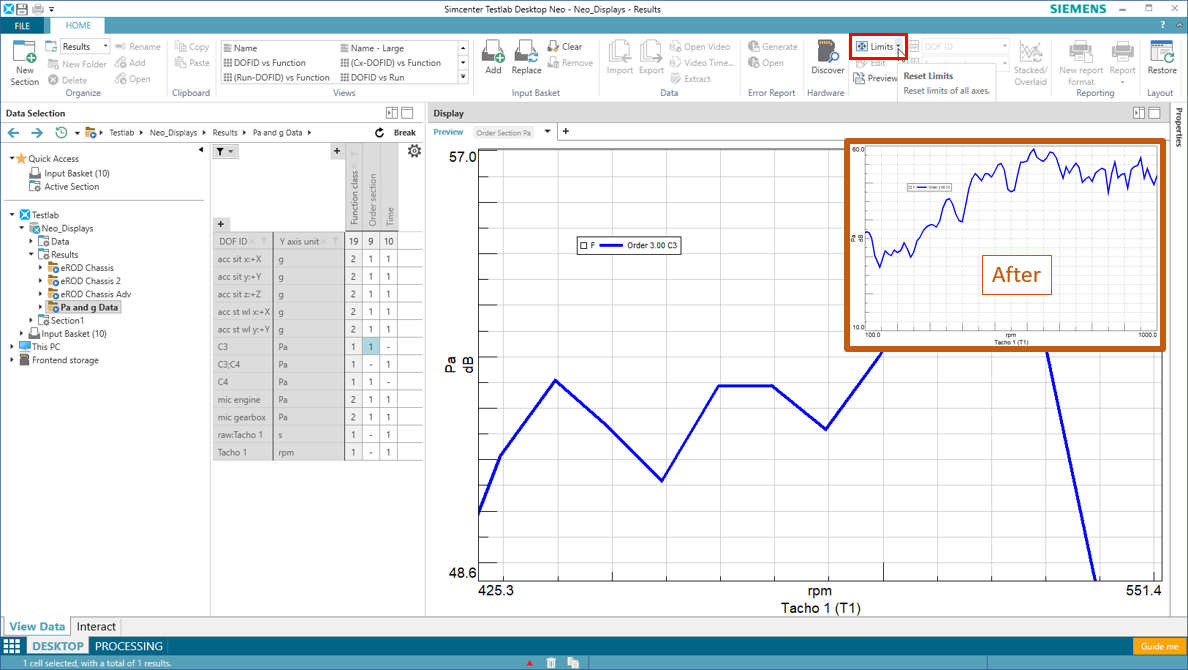Image resolution: width=1188 pixels, height=670 pixels.
Task: Click the New Section icon
Action: [x=24, y=61]
